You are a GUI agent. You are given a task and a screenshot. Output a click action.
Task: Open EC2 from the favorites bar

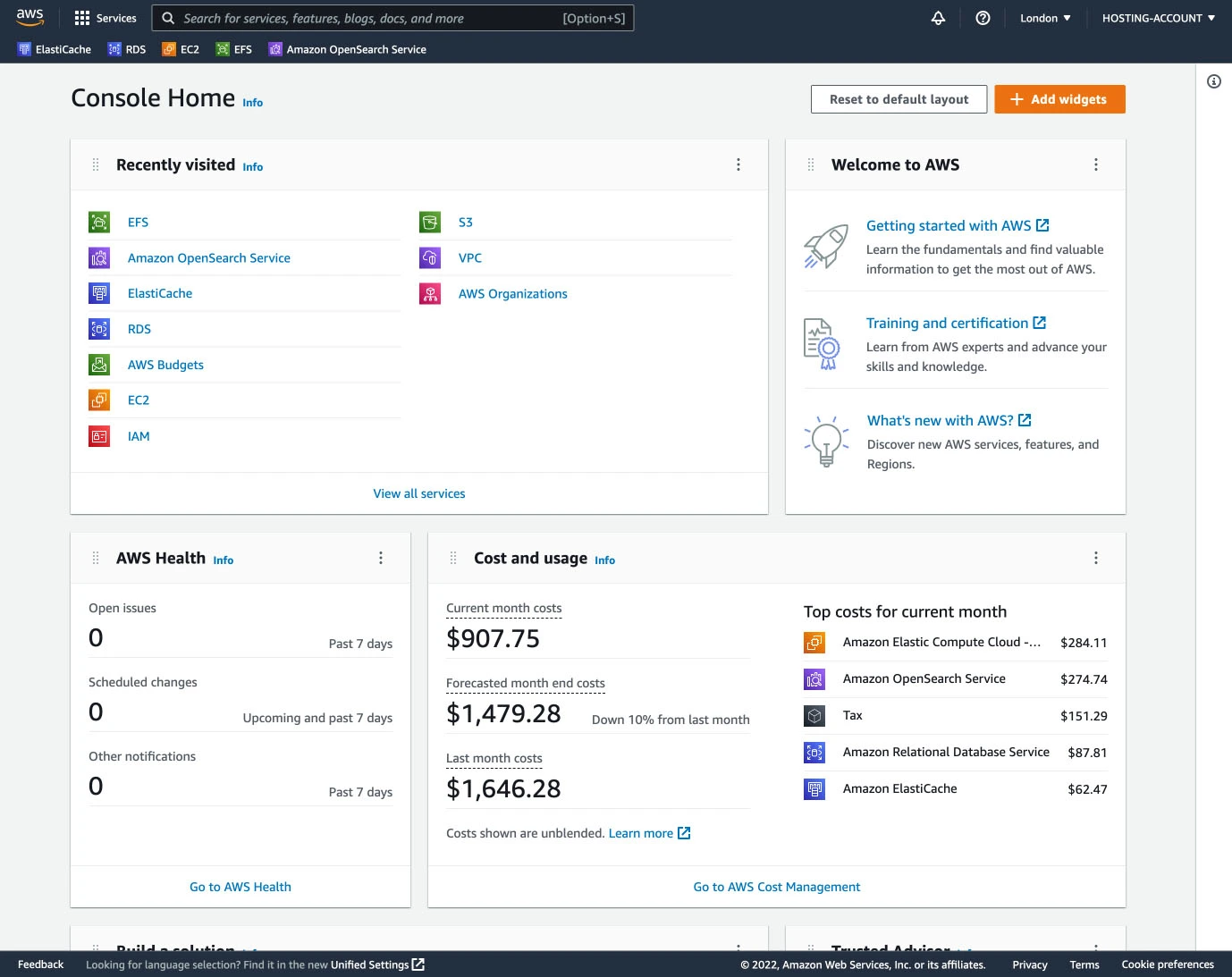[181, 49]
